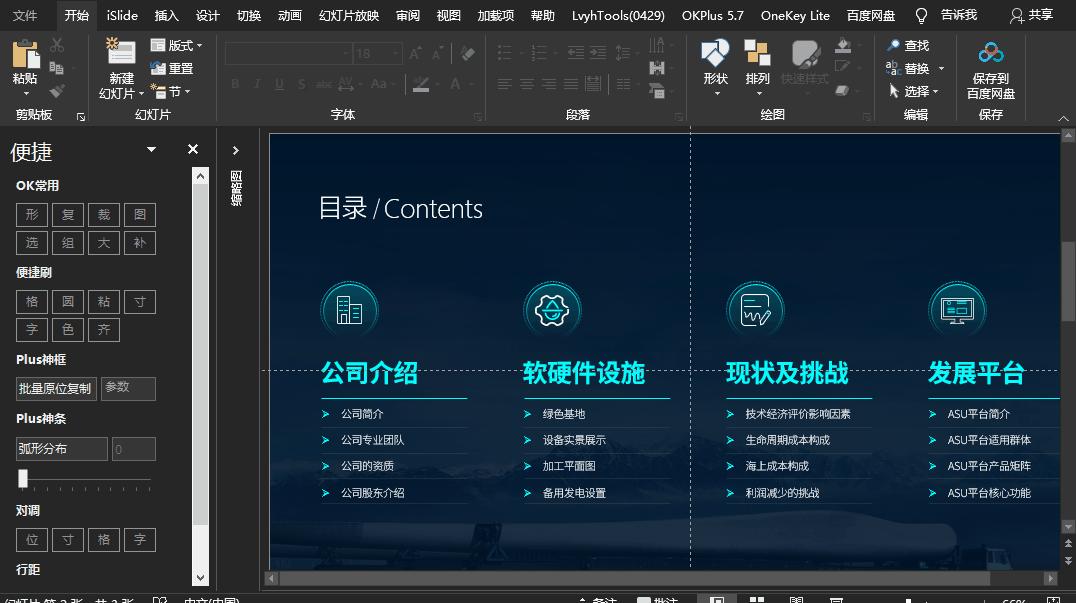Click the 弧形分布 button in Plus神条

tap(63, 449)
